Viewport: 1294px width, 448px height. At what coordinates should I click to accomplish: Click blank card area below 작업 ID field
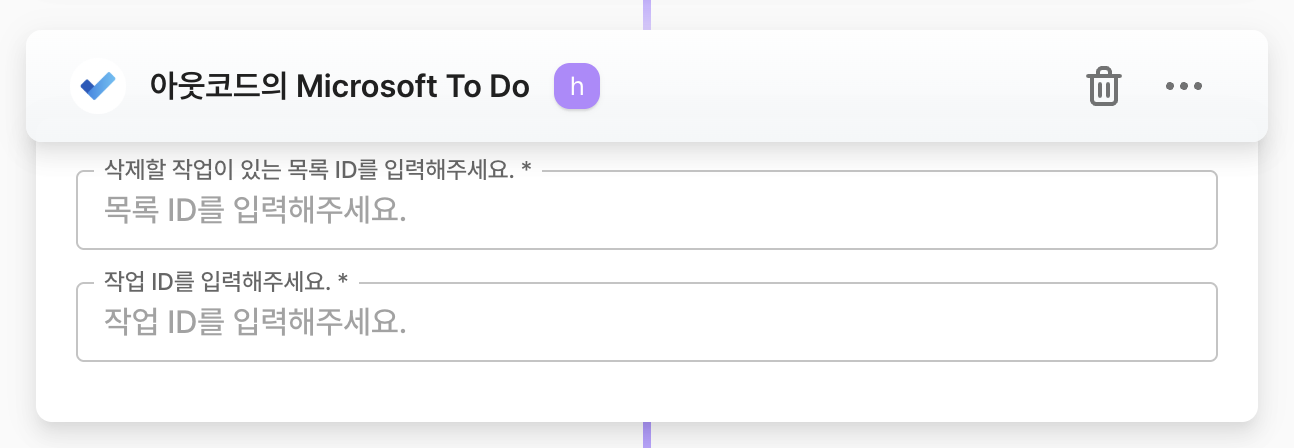tap(646, 390)
